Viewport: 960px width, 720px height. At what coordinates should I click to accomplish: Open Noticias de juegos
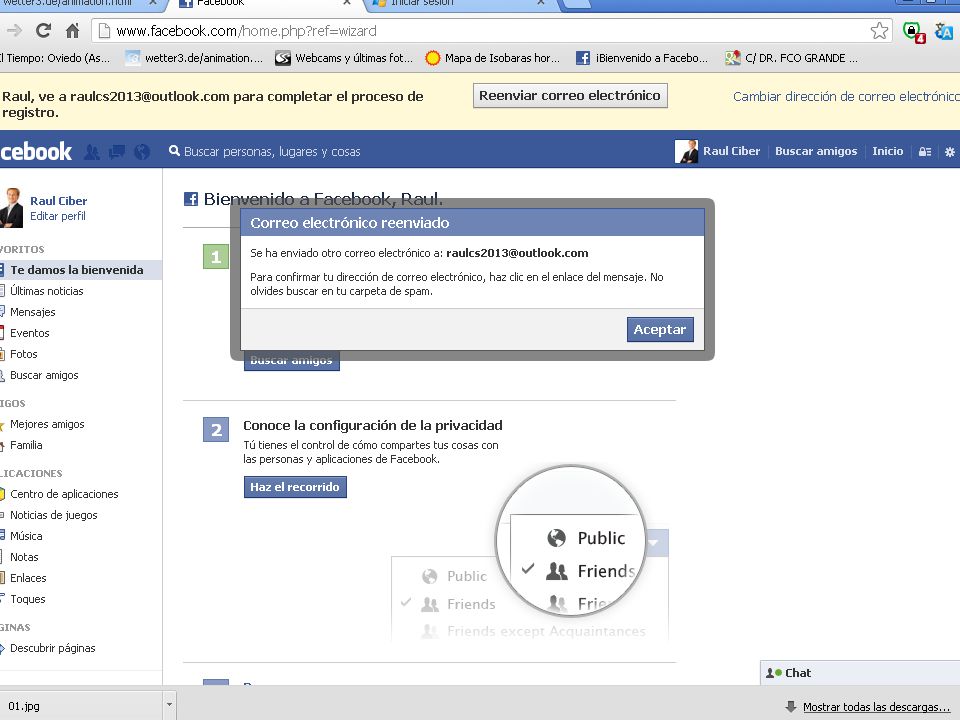(53, 515)
